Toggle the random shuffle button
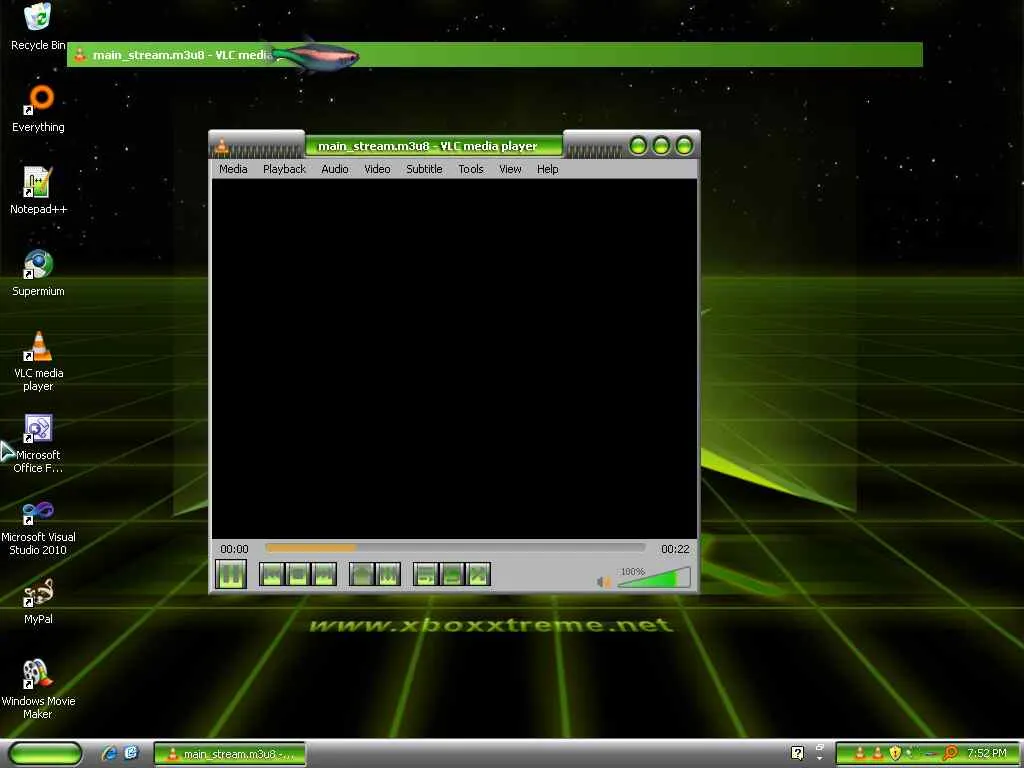This screenshot has width=1024, height=768. click(x=478, y=575)
